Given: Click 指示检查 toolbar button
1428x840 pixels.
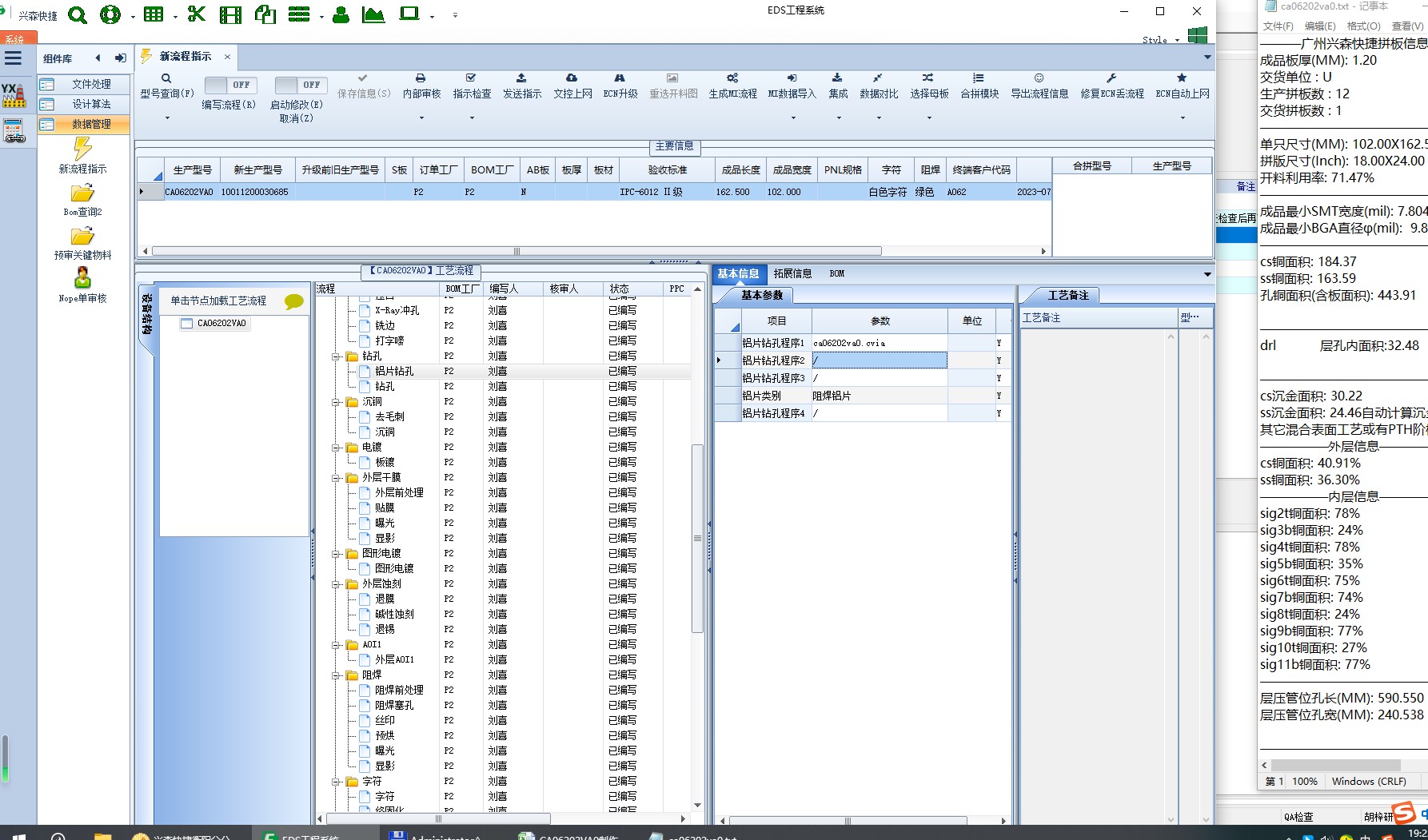Looking at the screenshot, I should point(472,86).
